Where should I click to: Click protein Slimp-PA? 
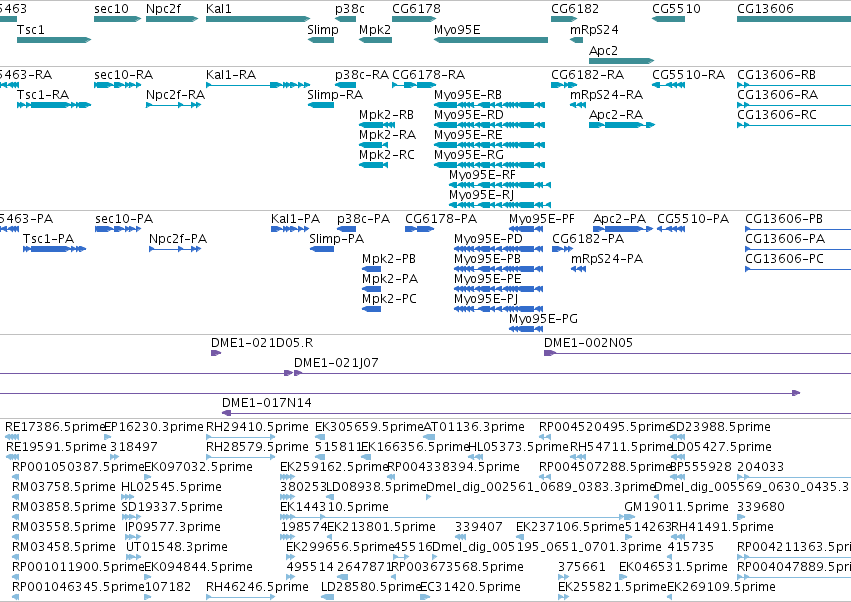tap(322, 249)
